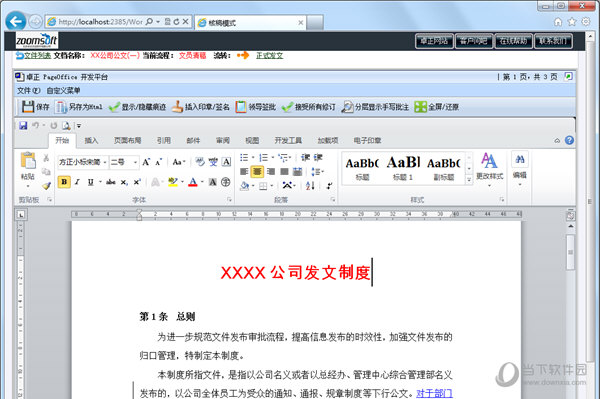Viewport: 600px width, 399px height.
Task: Click the 保存 save button in PageOffice toolbar
Action: click(x=35, y=107)
